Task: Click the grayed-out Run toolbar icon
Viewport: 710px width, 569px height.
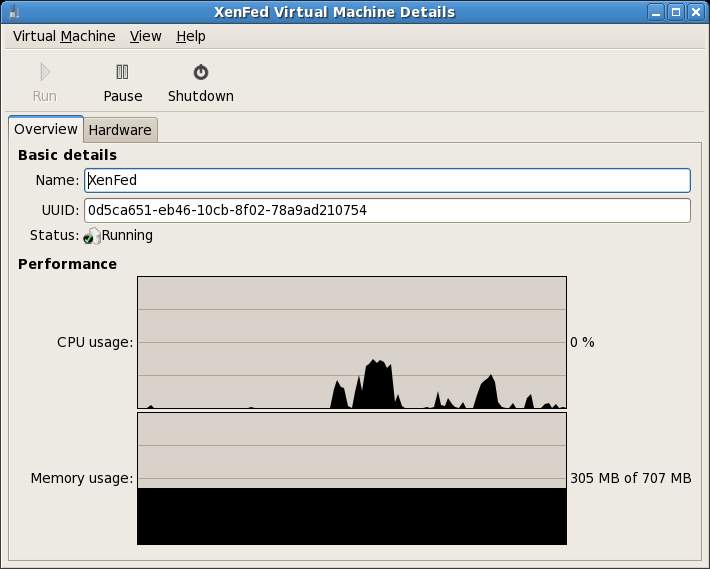Action: coord(44,73)
